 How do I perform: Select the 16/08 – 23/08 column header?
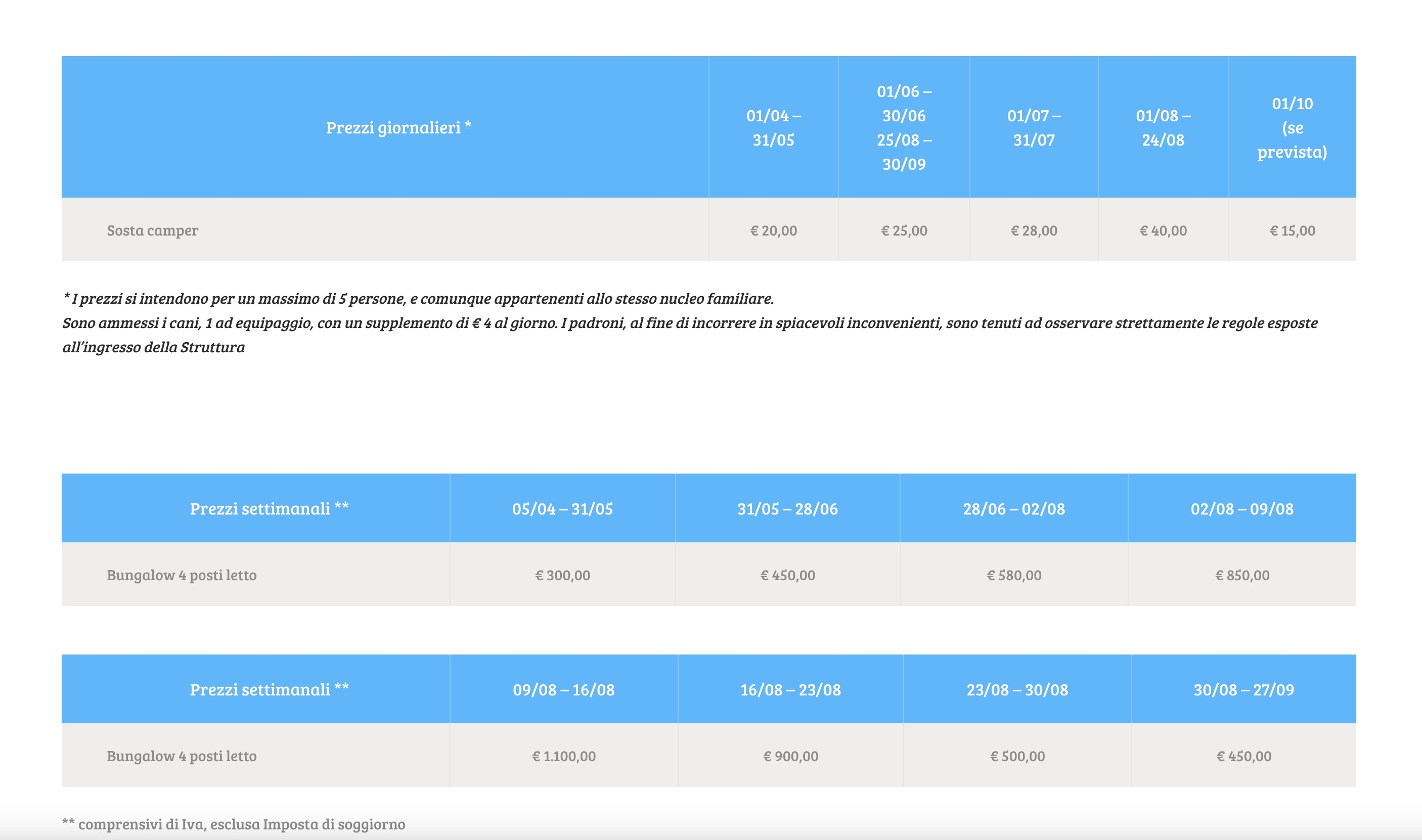point(790,689)
